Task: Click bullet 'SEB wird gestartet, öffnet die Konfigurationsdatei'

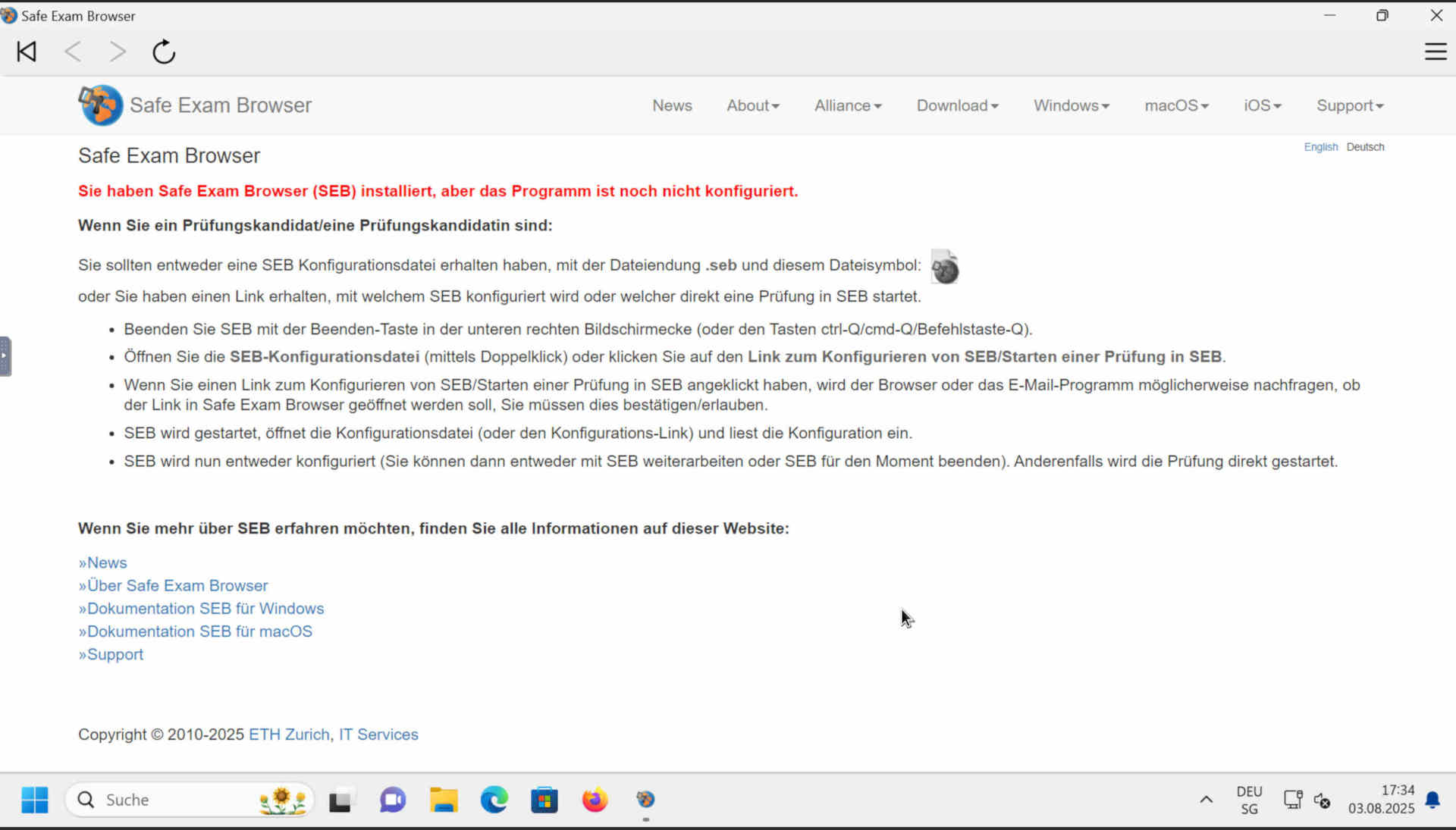Action: [518, 433]
